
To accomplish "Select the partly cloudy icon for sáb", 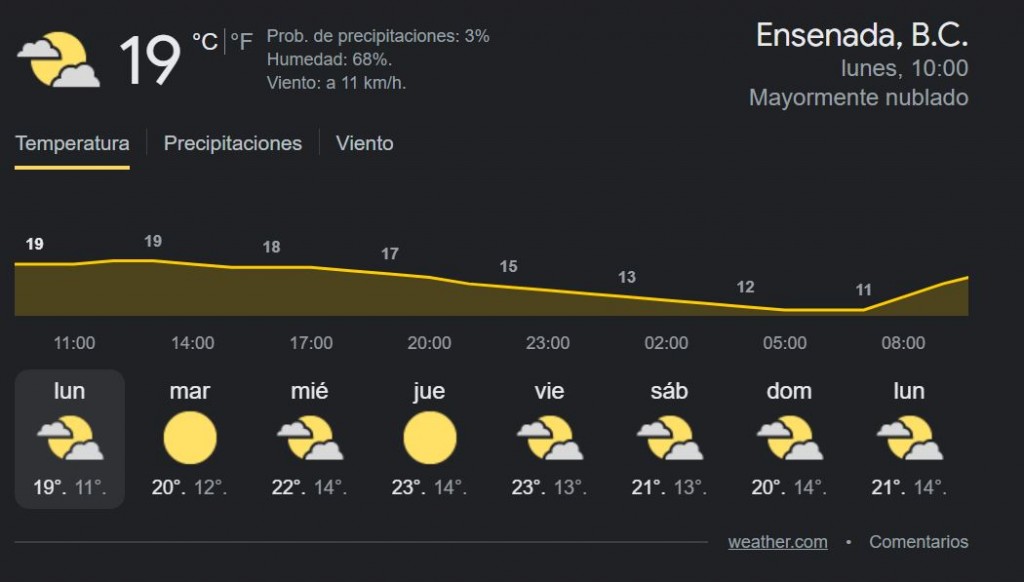I will click(669, 438).
